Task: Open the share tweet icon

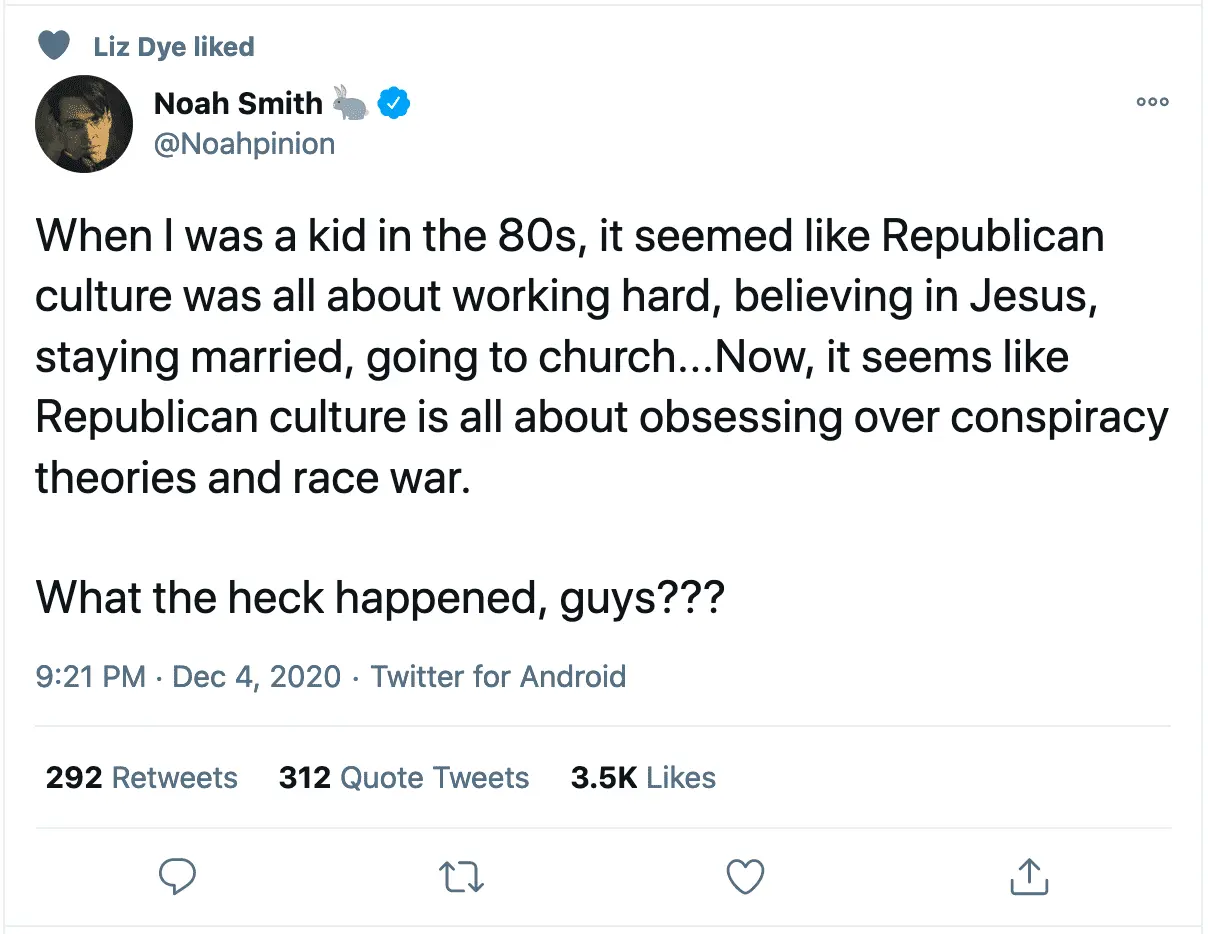Action: [1028, 877]
